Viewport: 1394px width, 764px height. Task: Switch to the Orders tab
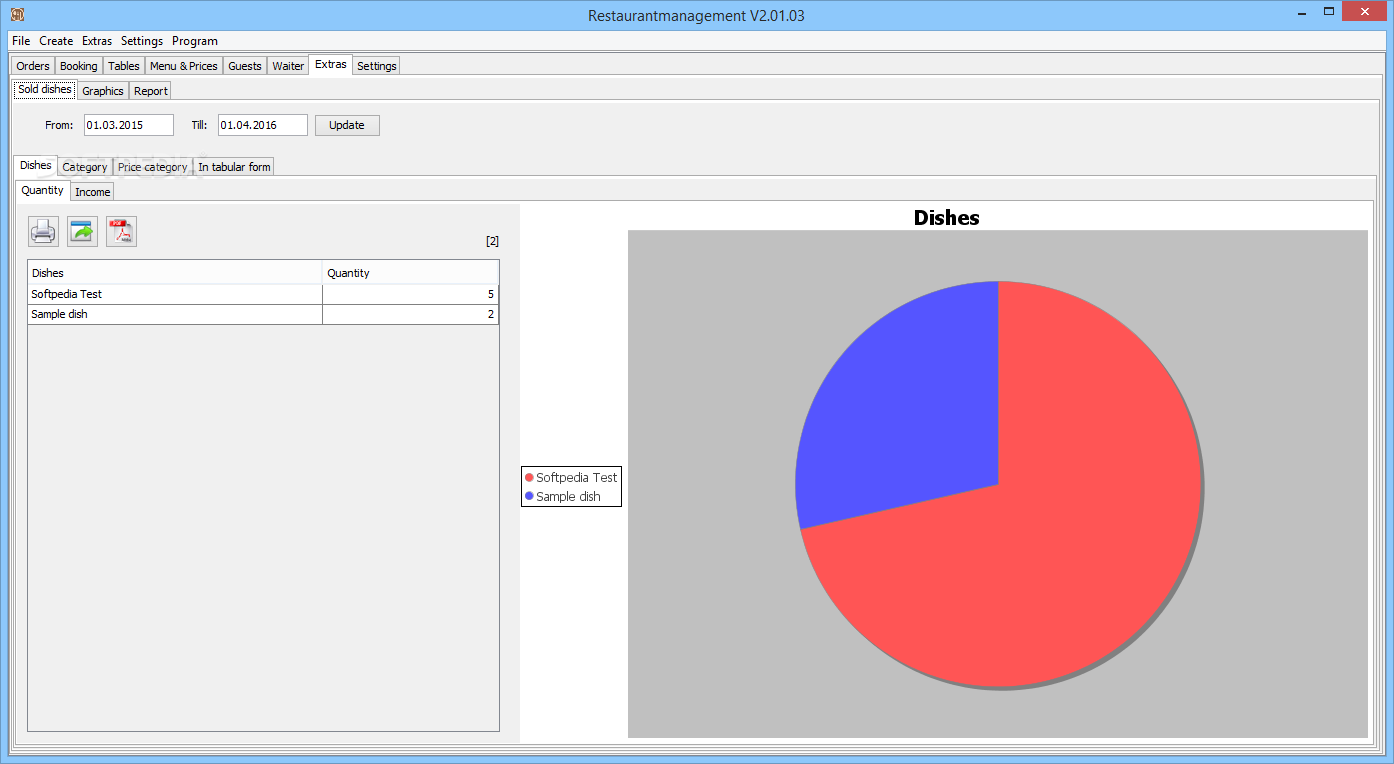[33, 66]
